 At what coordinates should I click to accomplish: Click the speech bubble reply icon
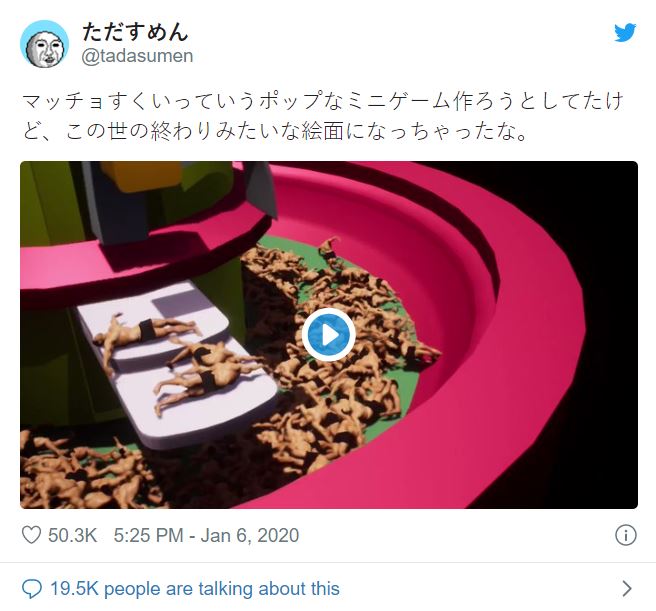(x=32, y=589)
